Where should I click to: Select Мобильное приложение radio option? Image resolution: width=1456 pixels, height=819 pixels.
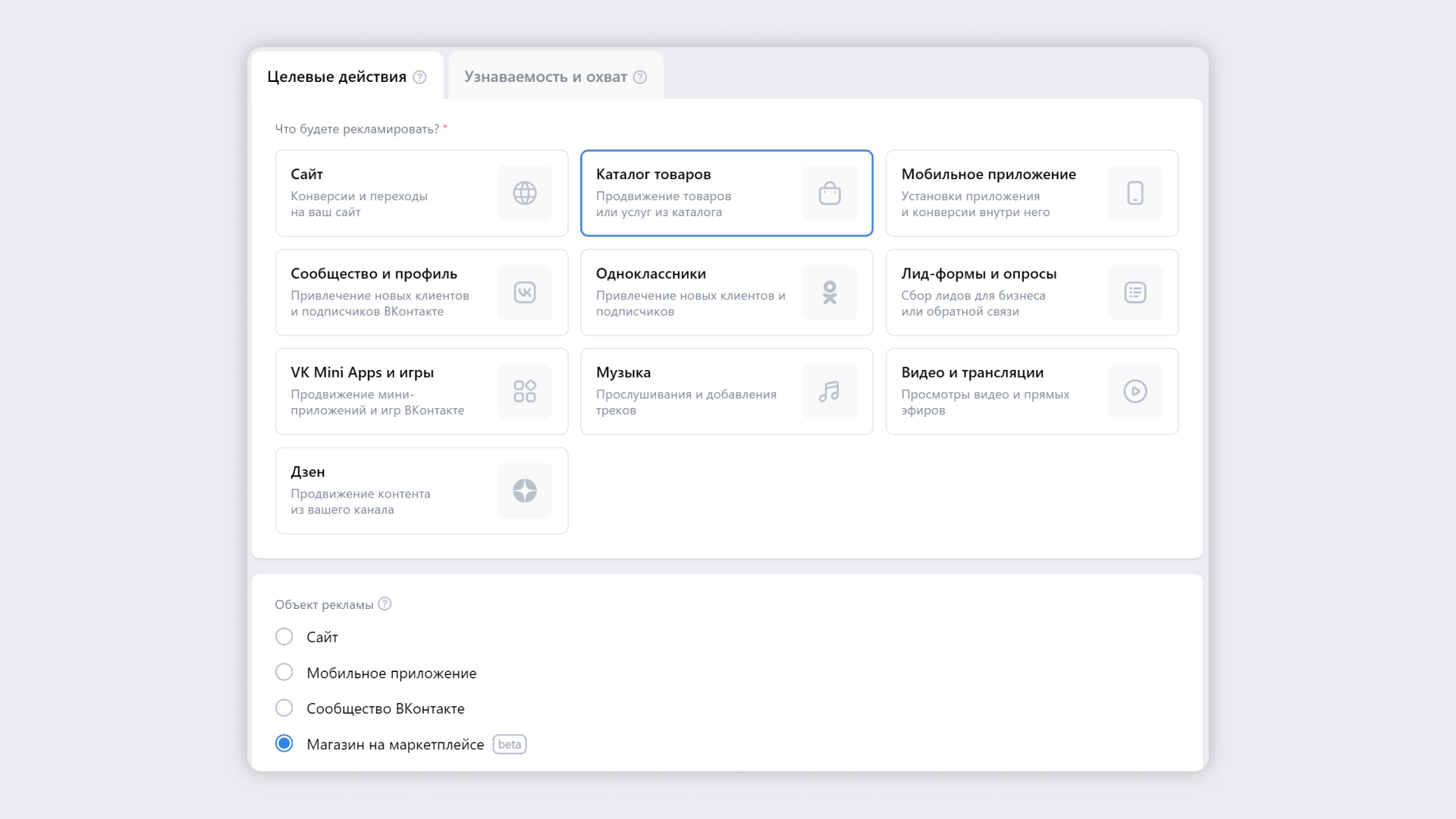(284, 672)
